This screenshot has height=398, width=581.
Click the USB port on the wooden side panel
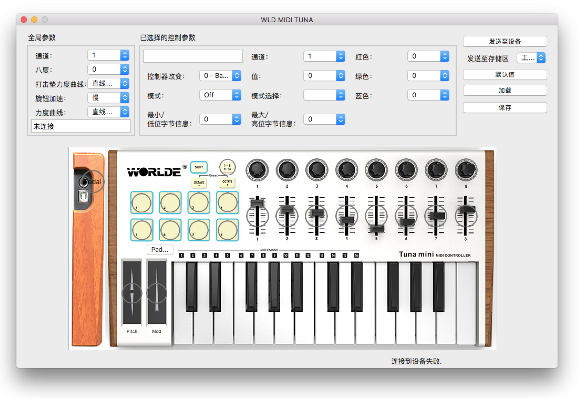84,196
